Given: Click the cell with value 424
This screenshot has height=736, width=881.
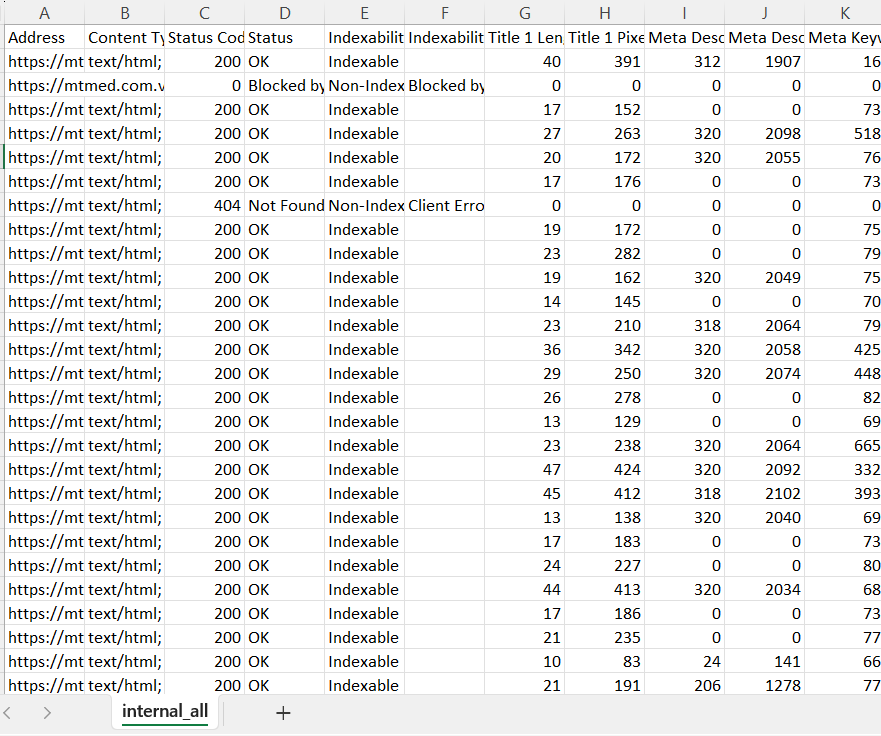Looking at the screenshot, I should (x=604, y=469).
